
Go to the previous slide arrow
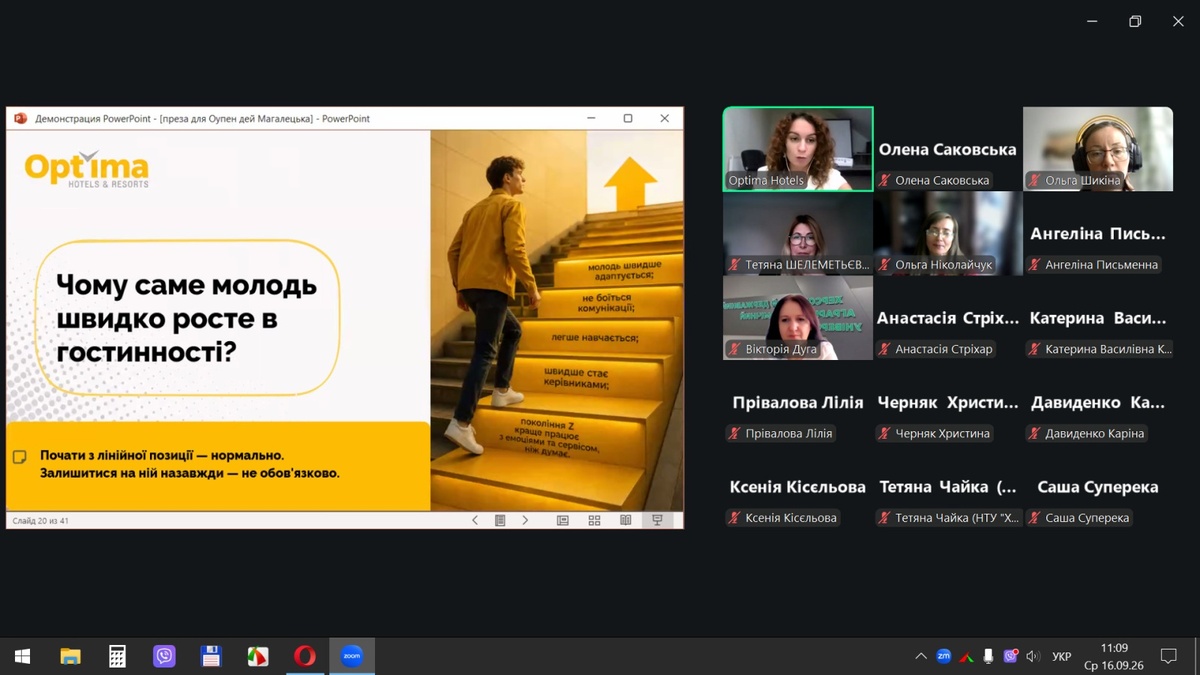pos(475,520)
